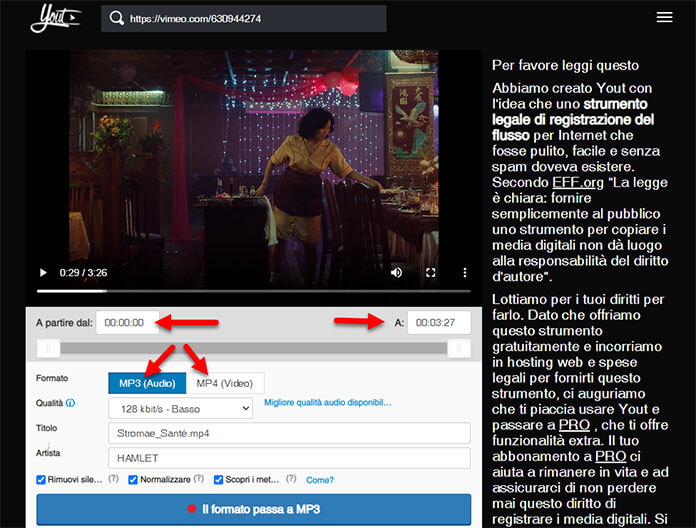Image resolution: width=696 pixels, height=528 pixels.
Task: Click help mark next to Scopri i met...
Action: [291, 479]
